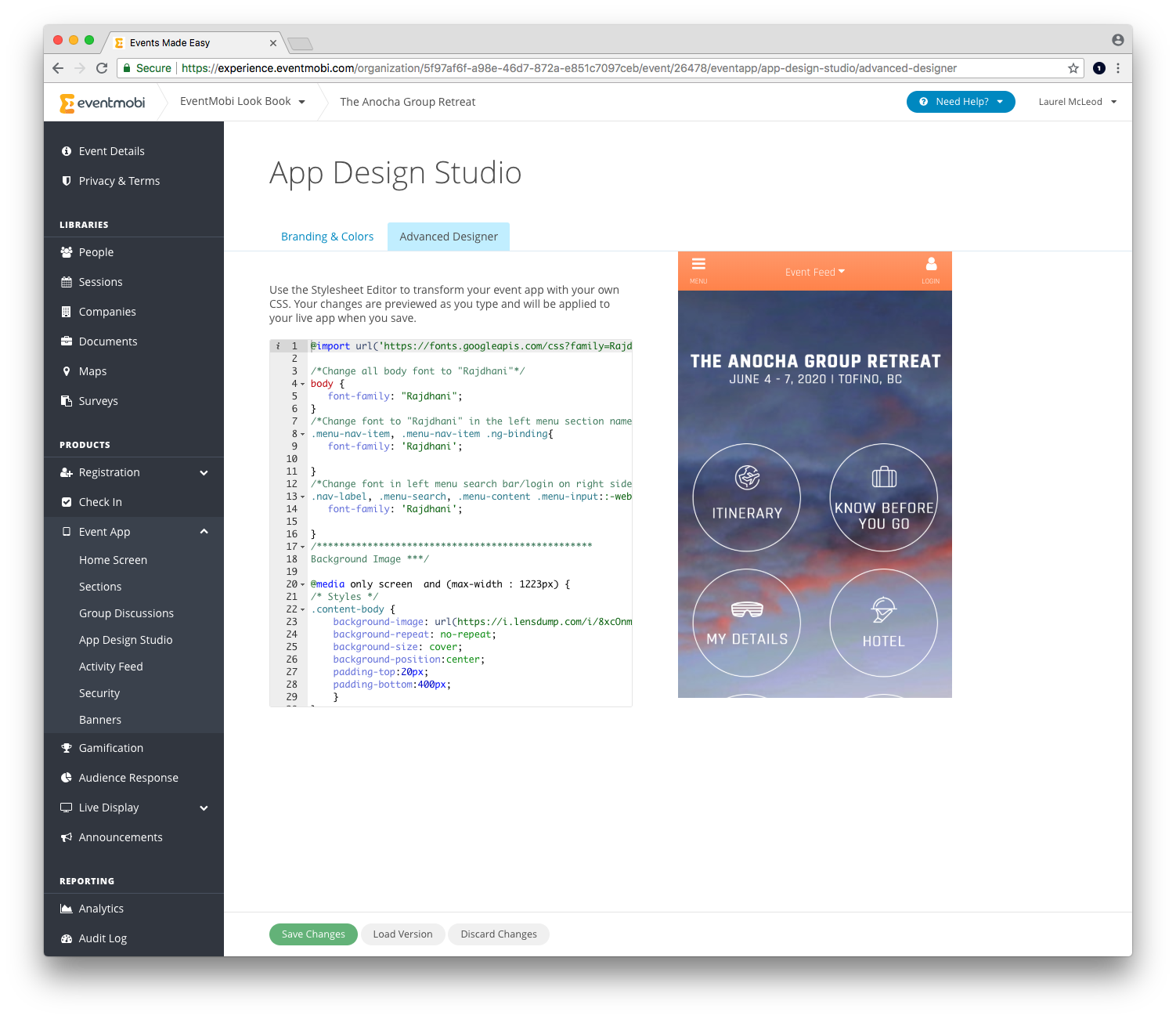Open Know Before You Go suitcase tile
The width and height of the screenshot is (1176, 1019).
tap(883, 497)
